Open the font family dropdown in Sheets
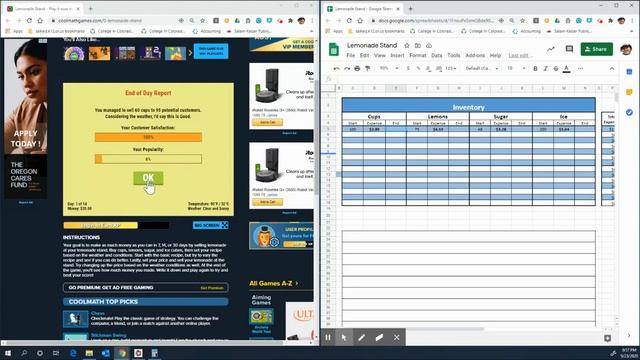640x360 pixels. coord(482,69)
